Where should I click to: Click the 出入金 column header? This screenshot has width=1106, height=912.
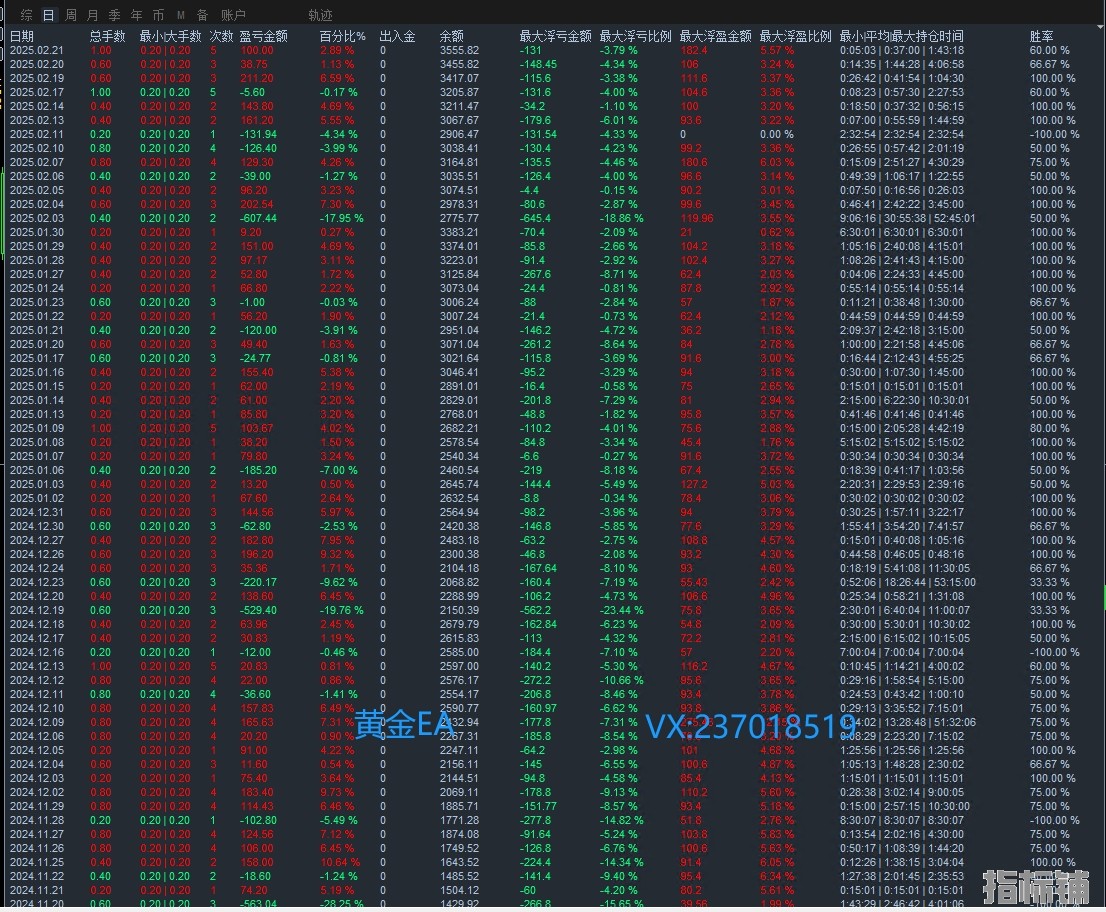coord(397,36)
